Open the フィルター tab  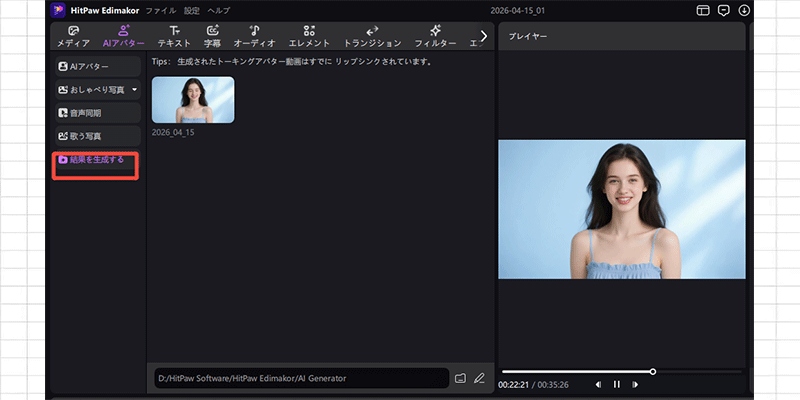(x=435, y=36)
